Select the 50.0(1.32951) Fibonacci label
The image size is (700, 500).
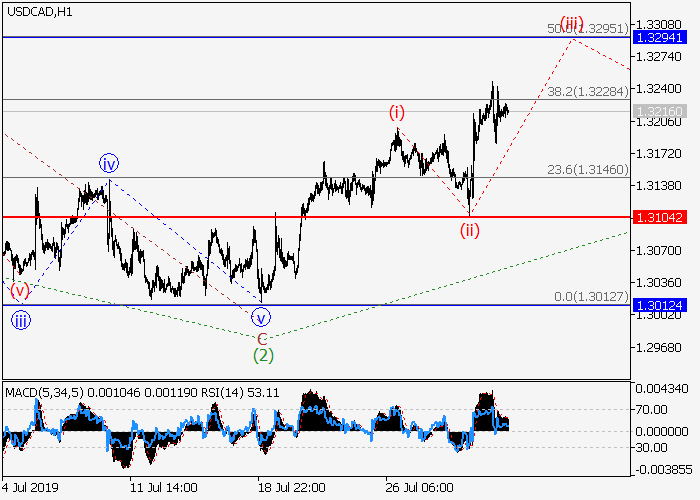[x=587, y=29]
